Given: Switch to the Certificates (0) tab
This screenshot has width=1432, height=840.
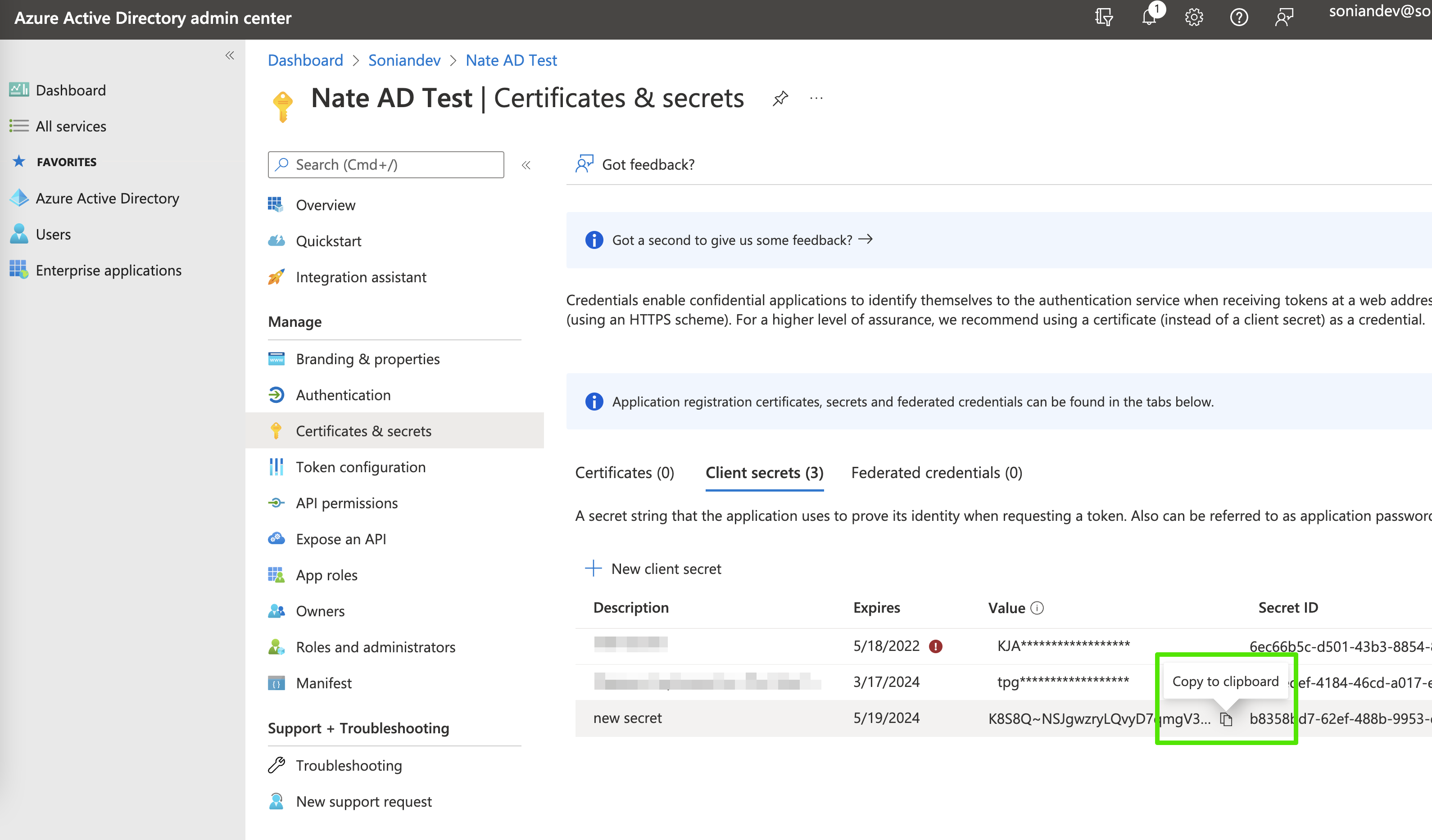Looking at the screenshot, I should 625,473.
